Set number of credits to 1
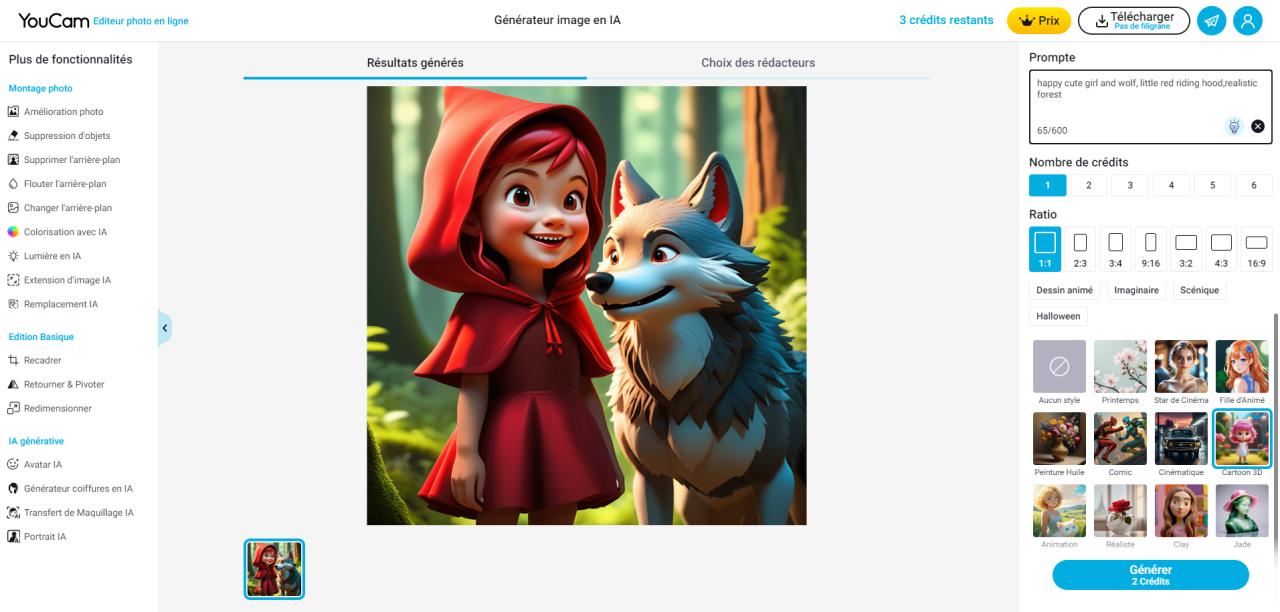Screen dimensions: 1280x612 (1048, 185)
